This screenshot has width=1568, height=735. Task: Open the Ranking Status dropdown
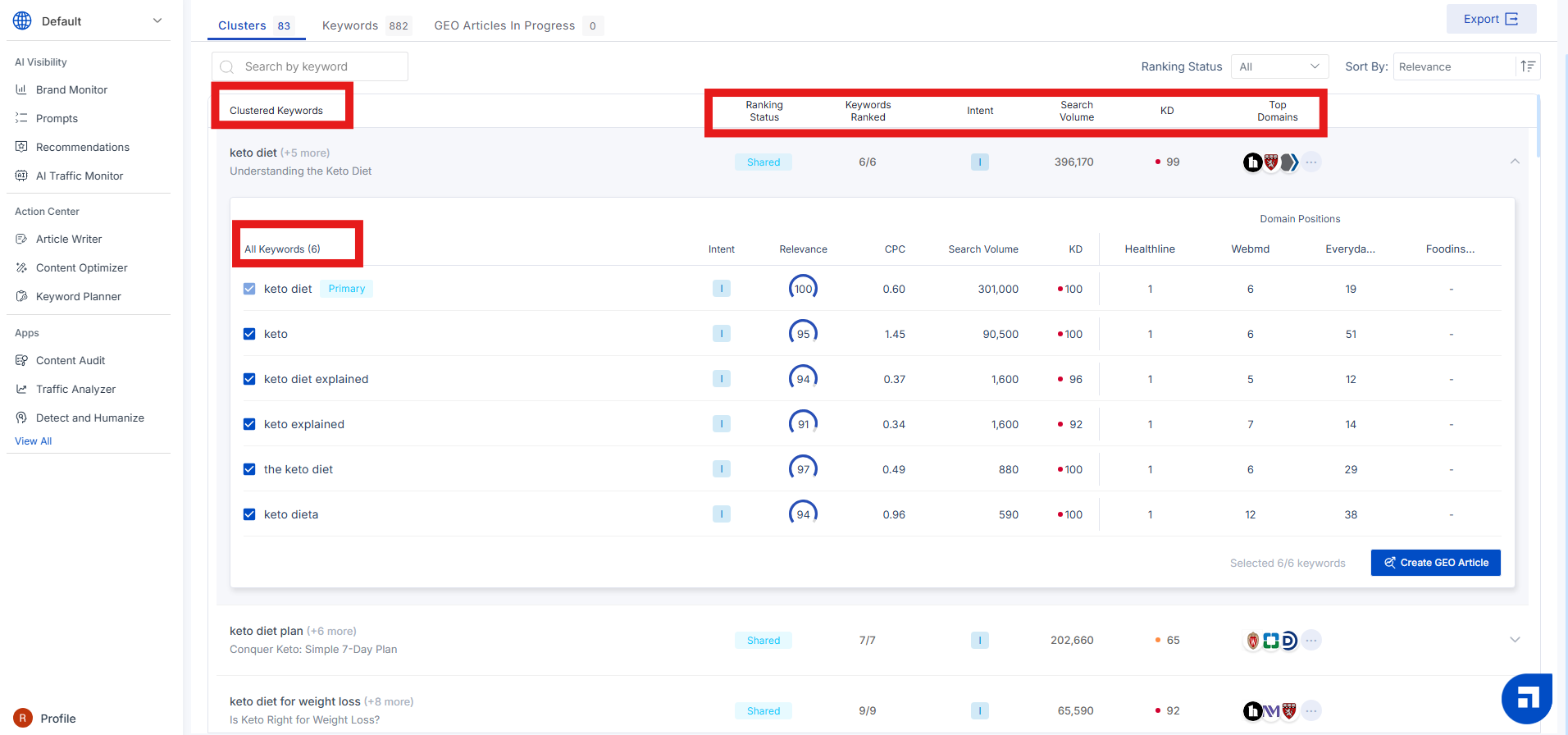(1279, 66)
